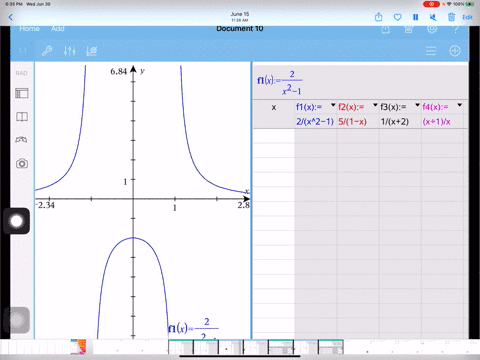Open the page layout sidebar icon
The image size is (480, 360).
tap(22, 93)
